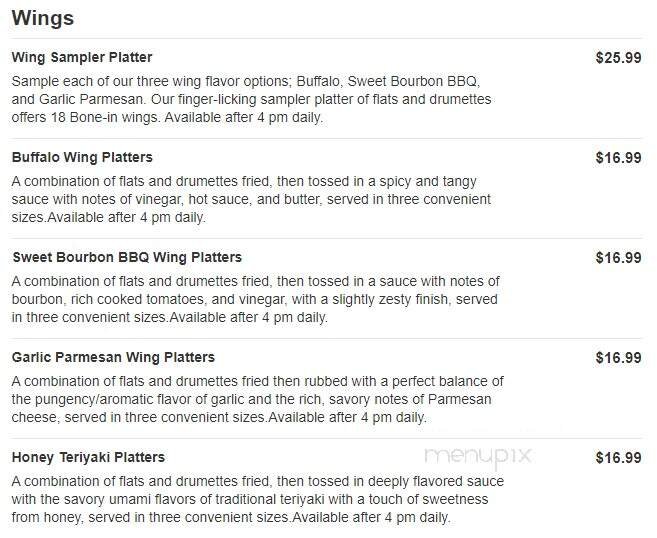The width and height of the screenshot is (657, 538).
Task: Open the Wing Sampler Platter item
Action: (x=82, y=57)
